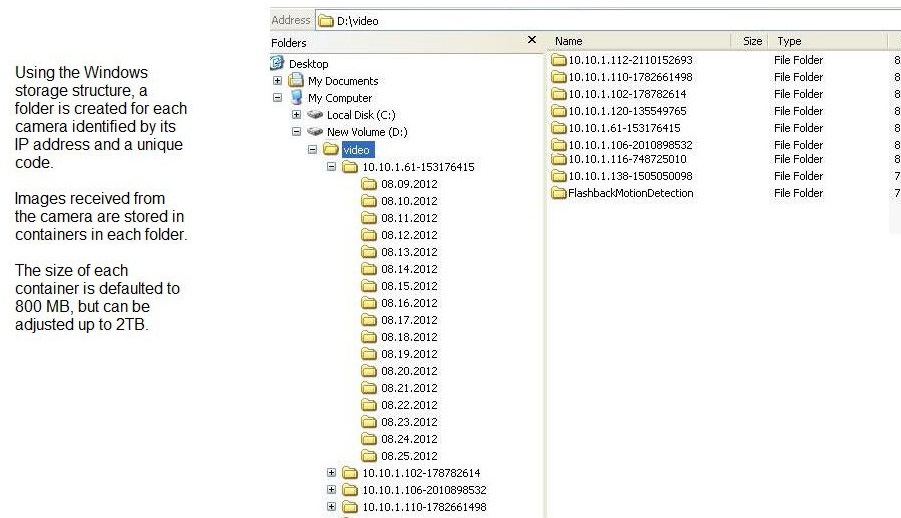Expand Local Disk (C:) node
Viewport: 901px width, 518px height.
297,114
